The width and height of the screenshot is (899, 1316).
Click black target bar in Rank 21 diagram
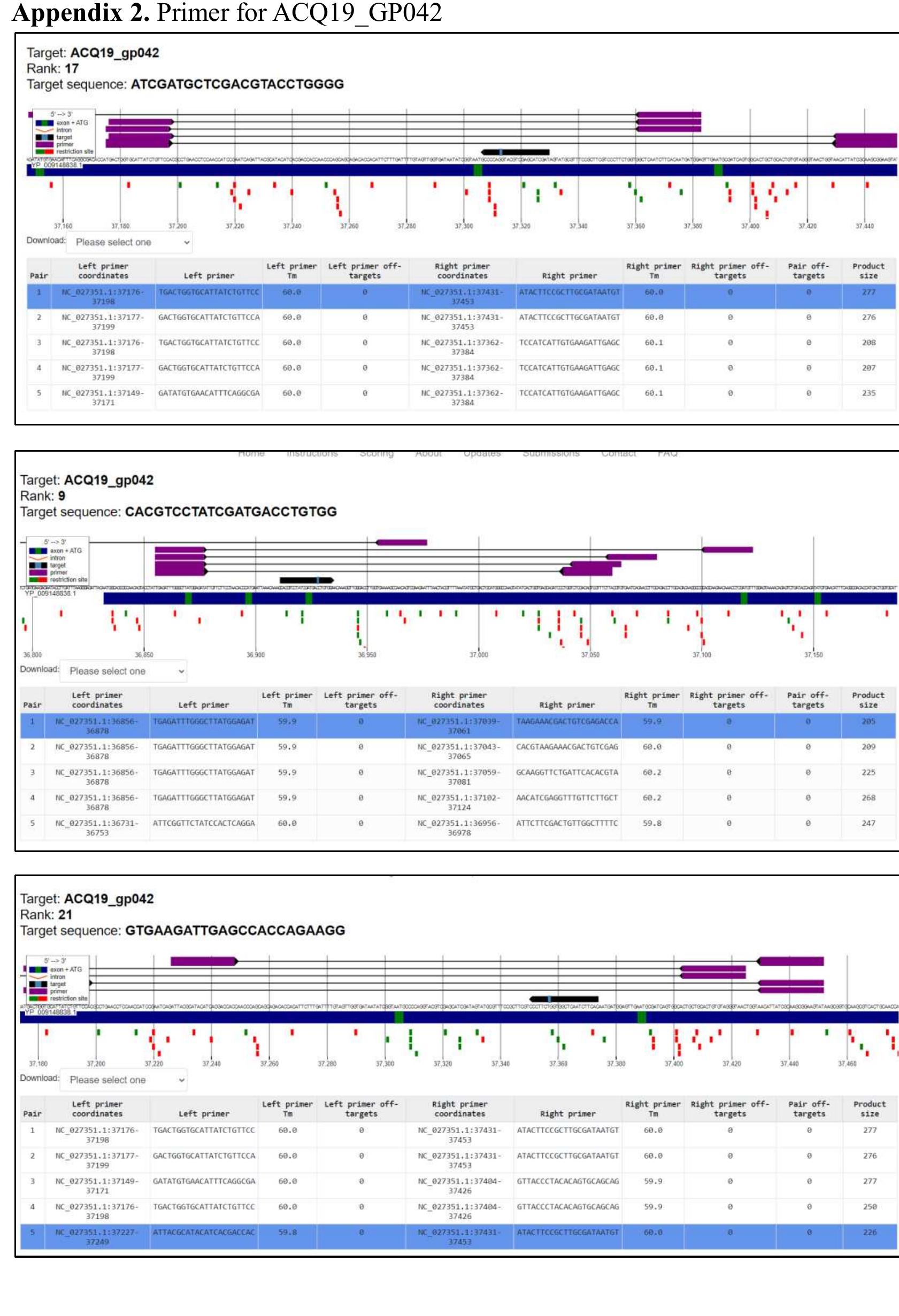pyautogui.click(x=564, y=999)
